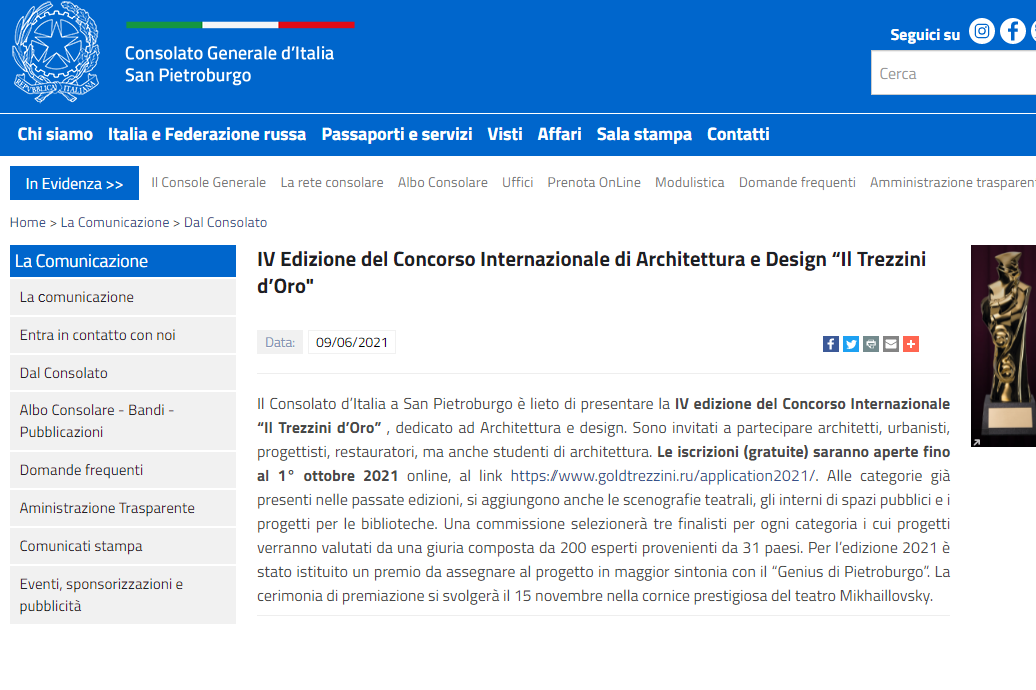Open La Comunicazione breadcrumb link
Screen dimensions: 1036x690
coord(115,223)
